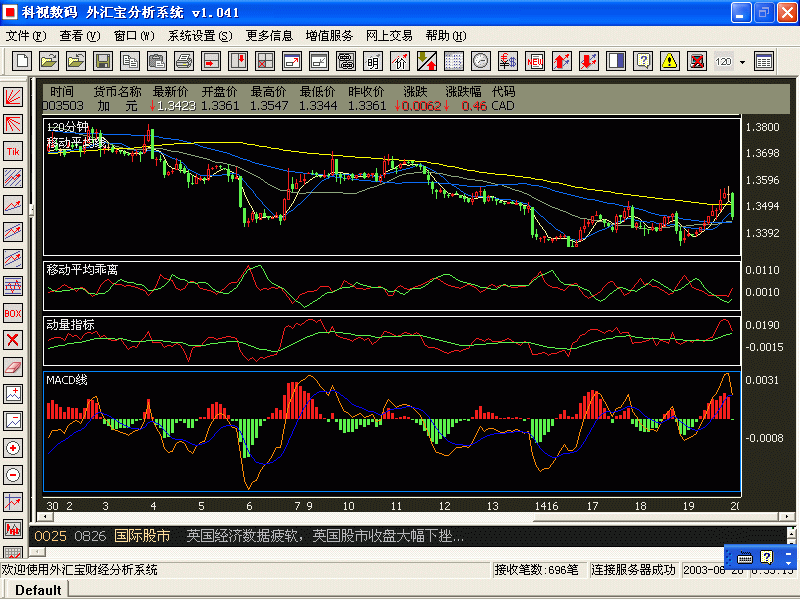
Task: Select the BOX tool in left sidebar
Action: [x=13, y=313]
